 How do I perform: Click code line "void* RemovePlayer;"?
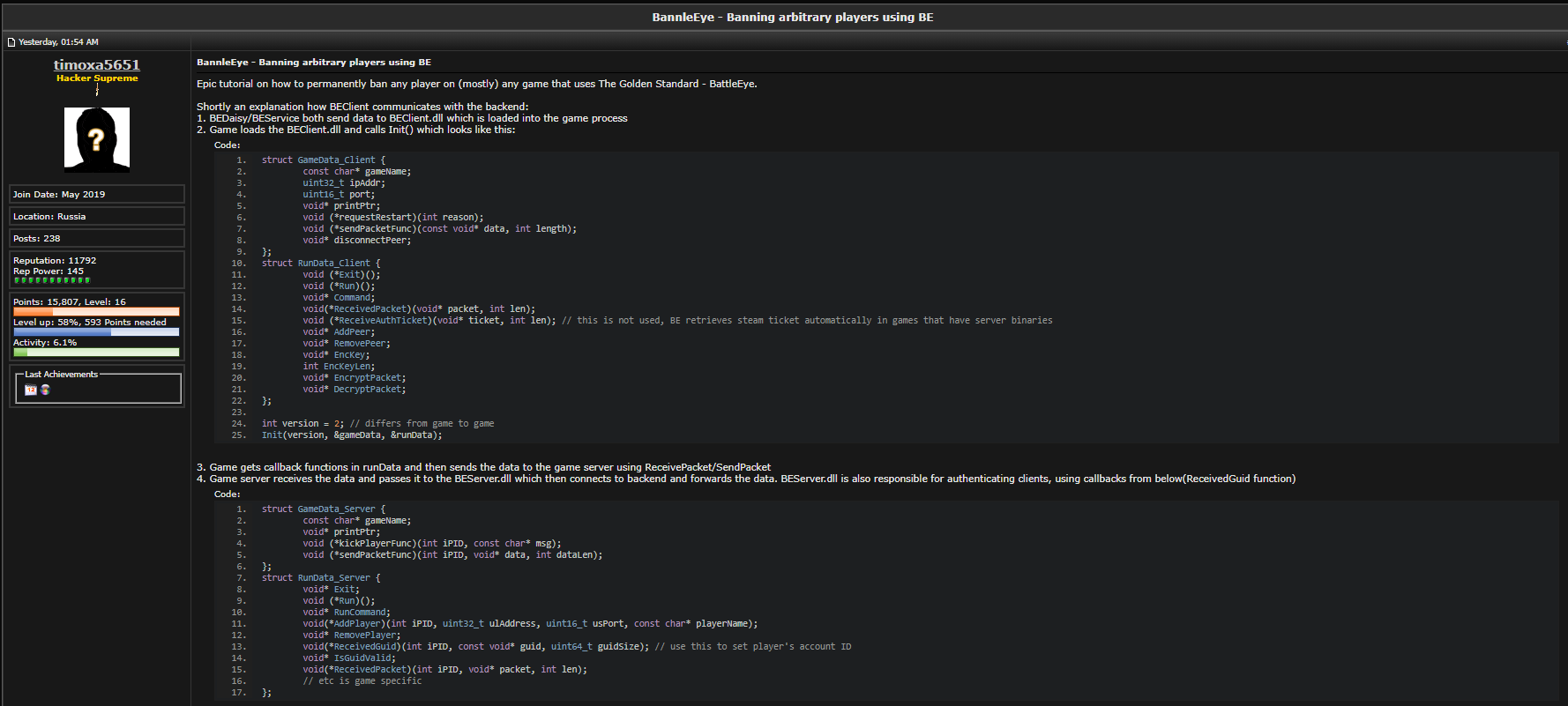click(x=352, y=635)
